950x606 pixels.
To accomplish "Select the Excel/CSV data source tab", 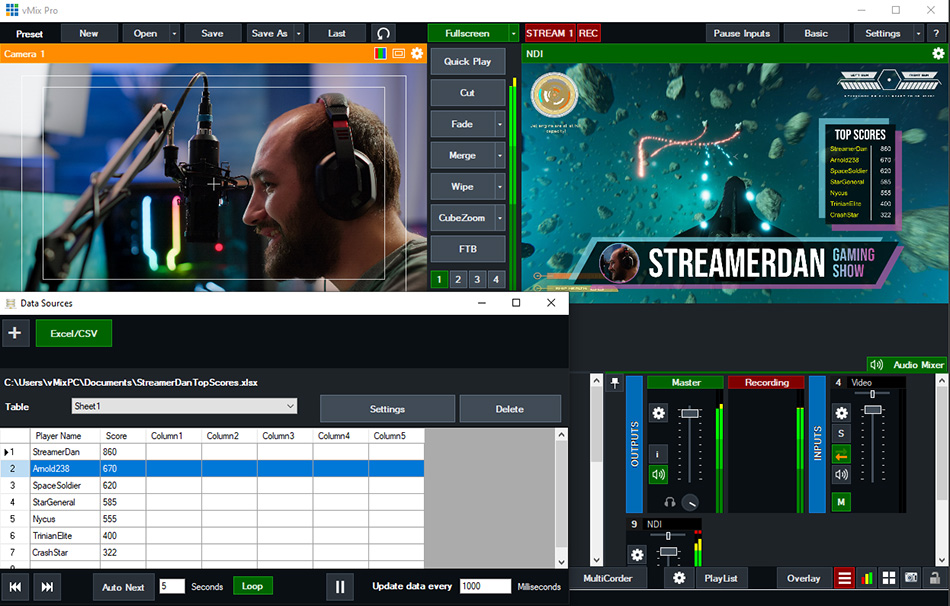I will 74,333.
